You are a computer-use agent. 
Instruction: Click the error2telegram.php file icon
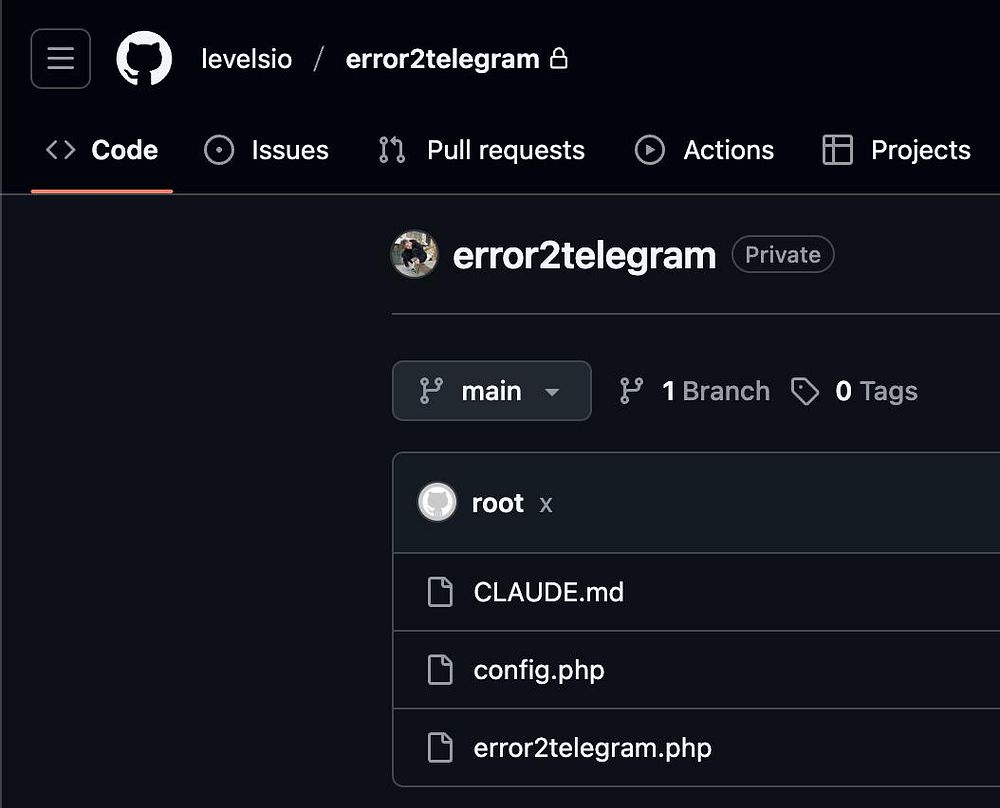click(440, 748)
